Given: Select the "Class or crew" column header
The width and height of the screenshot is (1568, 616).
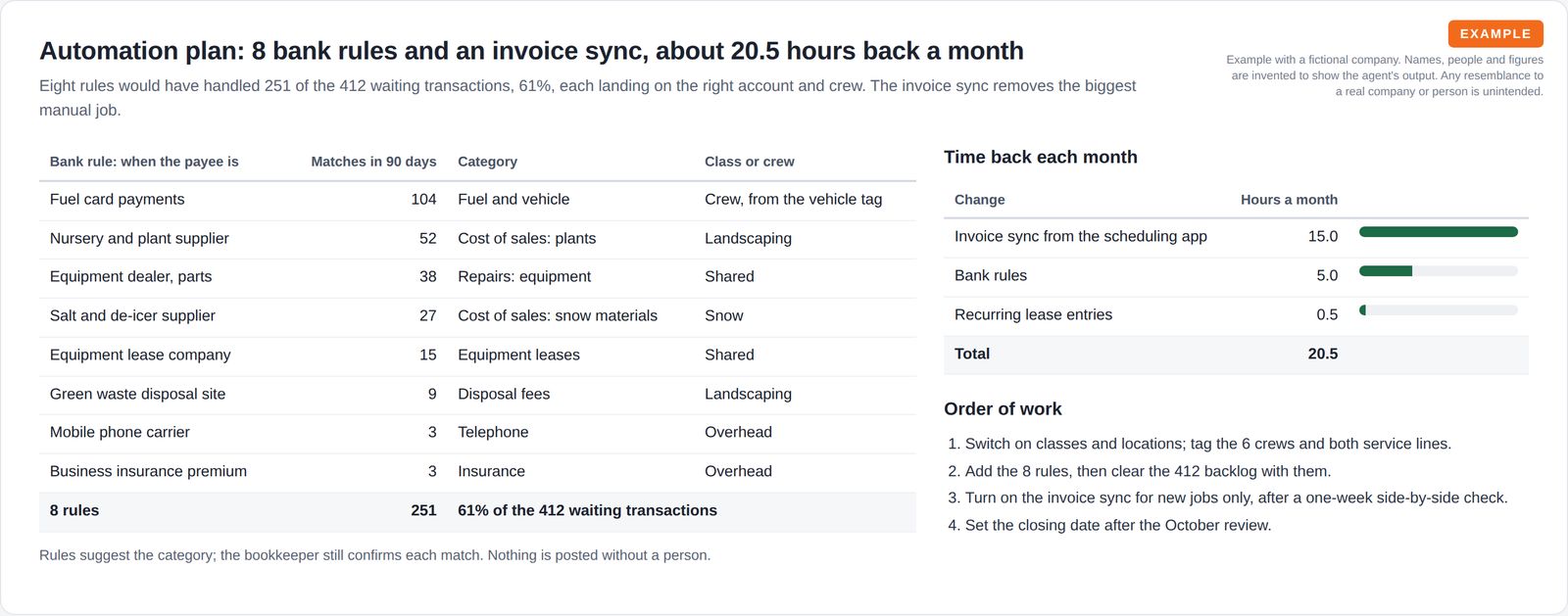Looking at the screenshot, I should 750,162.
